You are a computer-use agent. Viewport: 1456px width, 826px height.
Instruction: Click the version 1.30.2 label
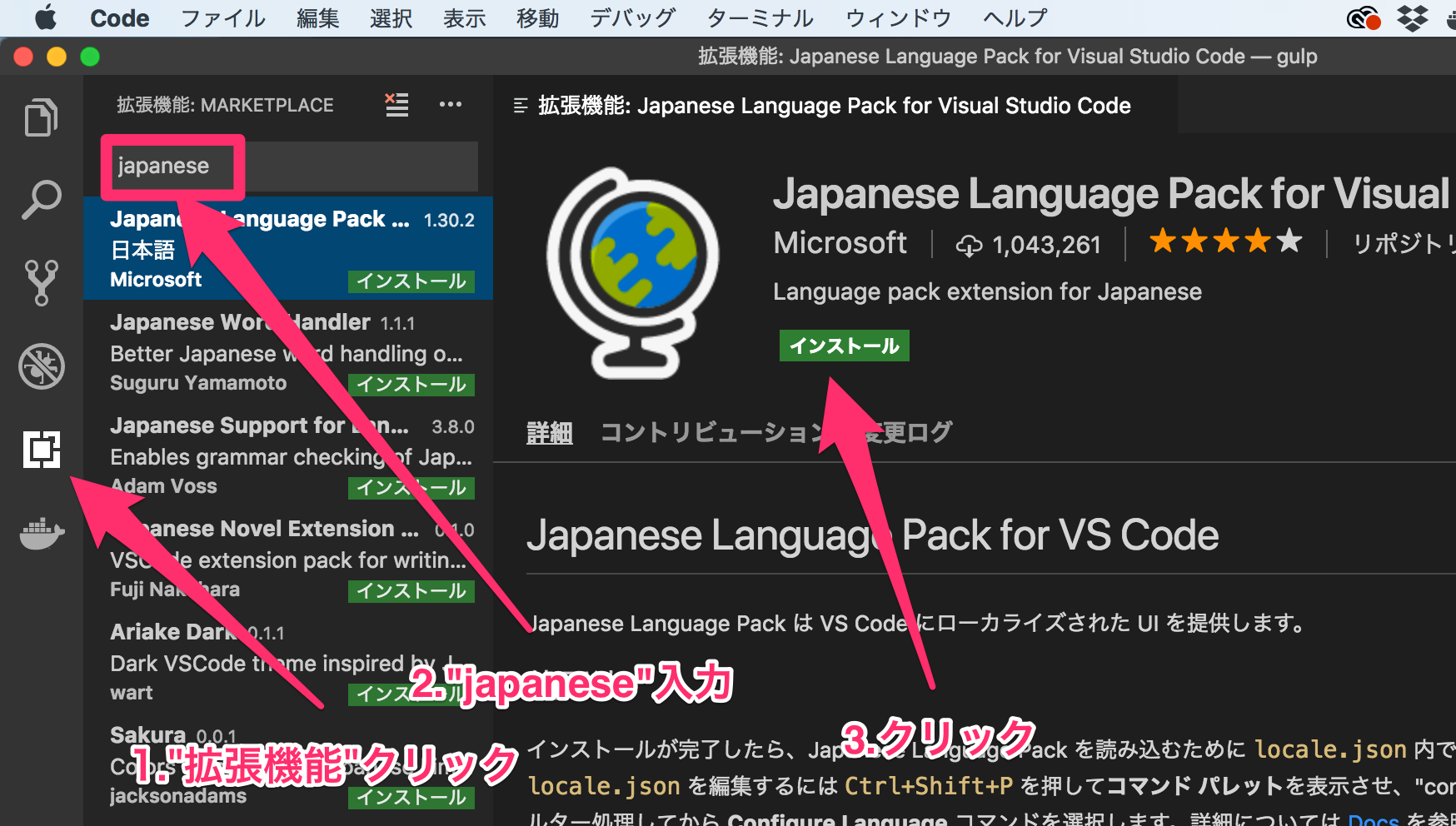coord(449,220)
